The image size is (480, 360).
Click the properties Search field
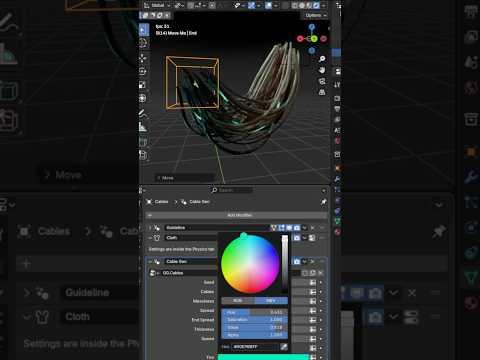[x=232, y=190]
